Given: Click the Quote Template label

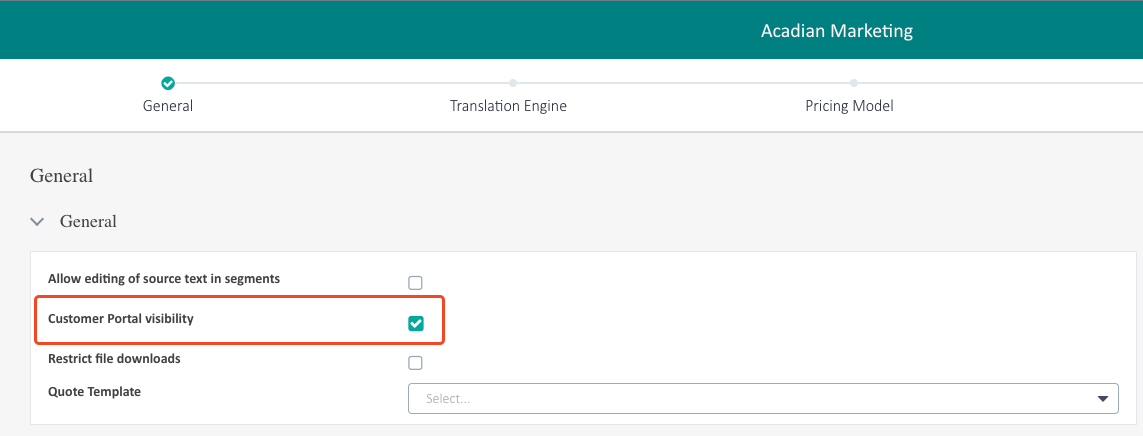Looking at the screenshot, I should [94, 392].
